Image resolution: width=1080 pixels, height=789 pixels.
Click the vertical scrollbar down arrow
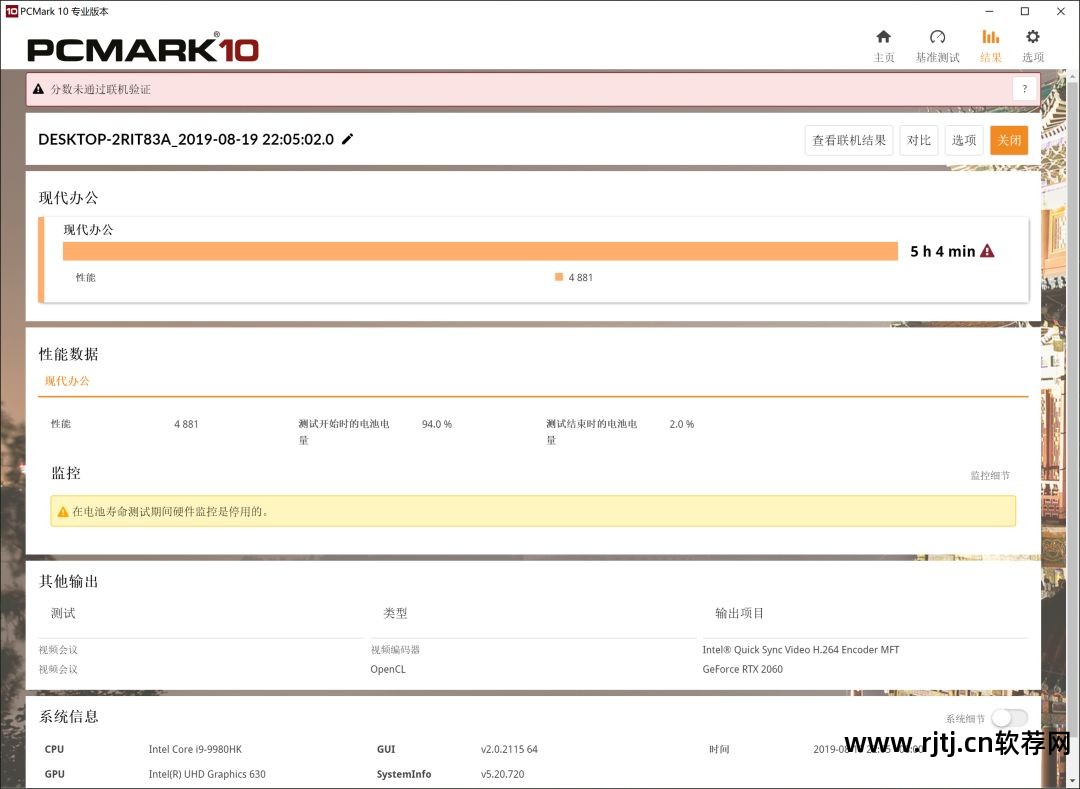click(x=1073, y=781)
